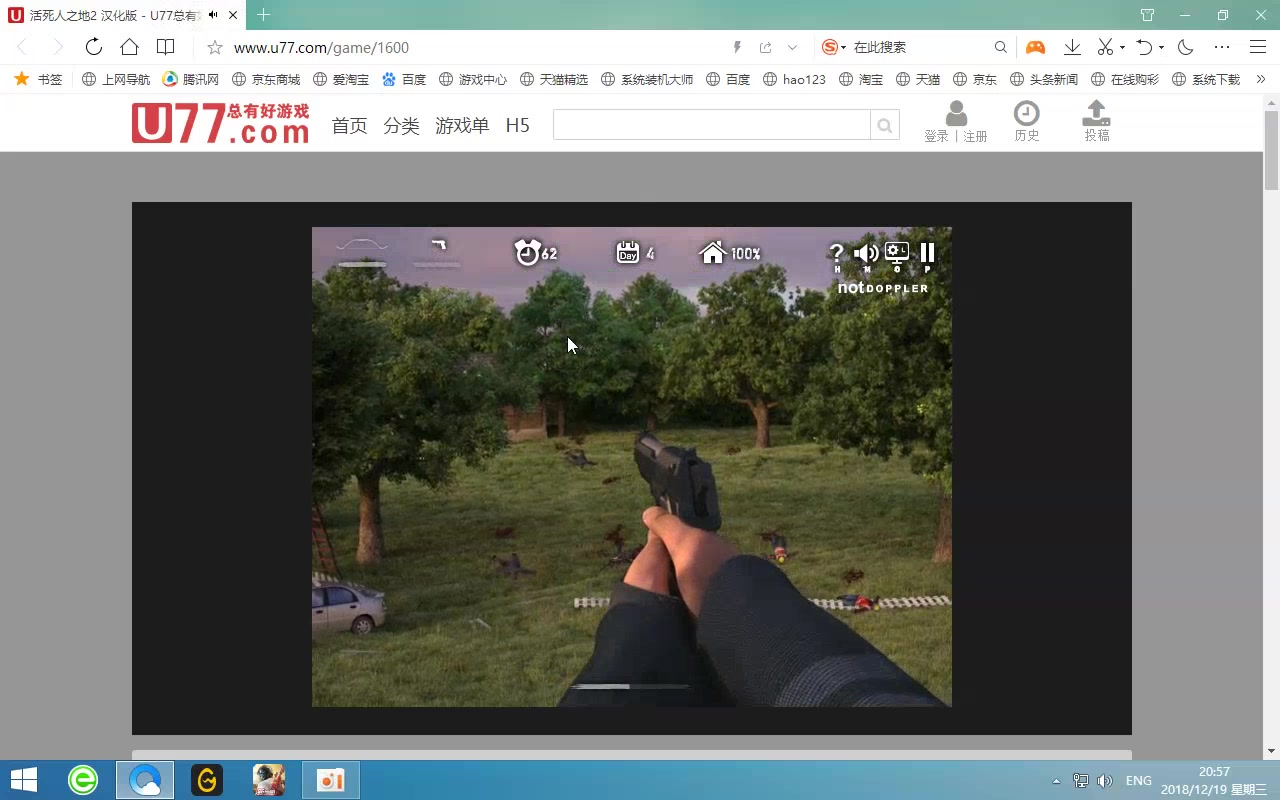Focus the U77 site search box
The height and width of the screenshot is (800, 1280).
[711, 125]
